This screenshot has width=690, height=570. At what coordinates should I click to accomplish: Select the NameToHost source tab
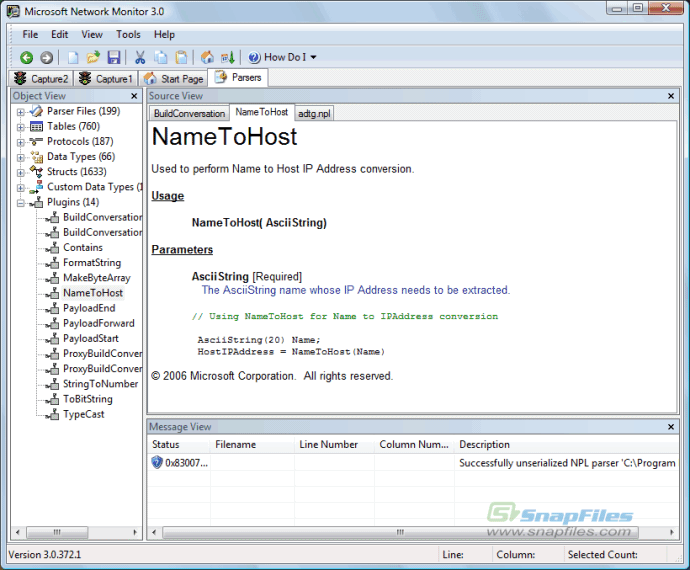tap(261, 112)
